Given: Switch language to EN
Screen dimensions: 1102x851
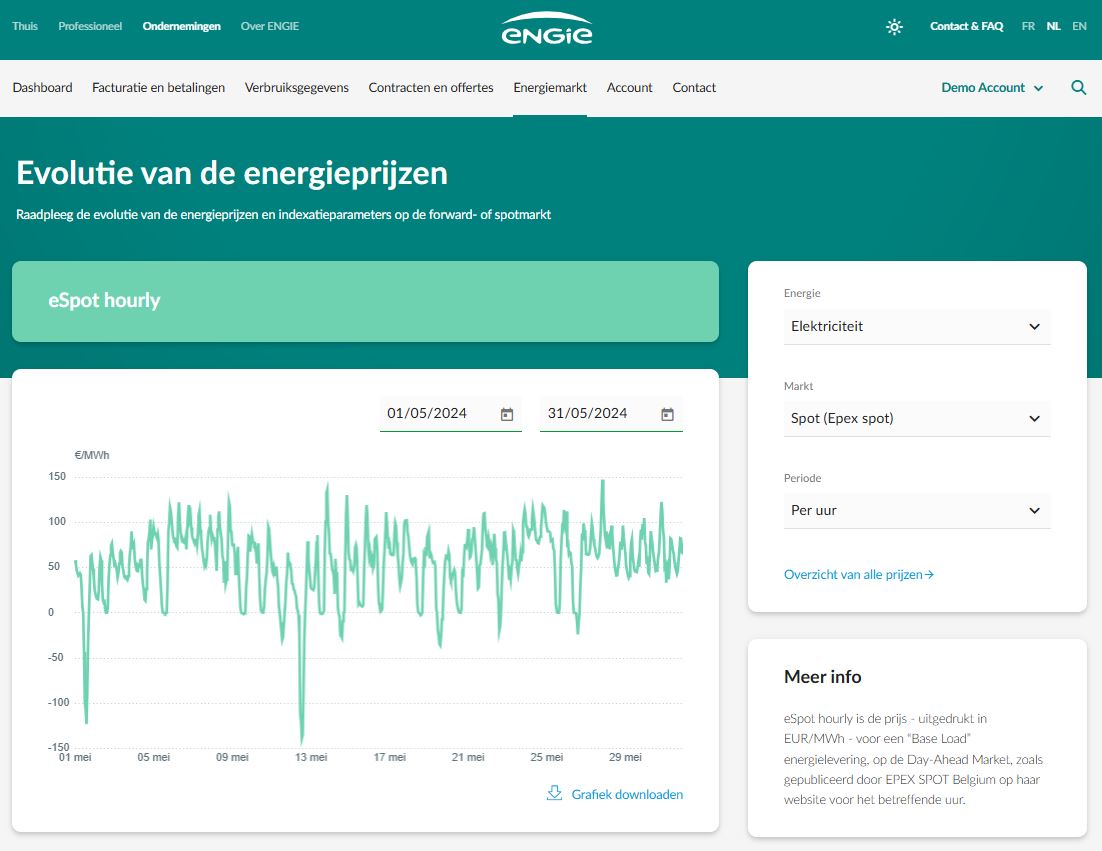Looking at the screenshot, I should tap(1079, 26).
